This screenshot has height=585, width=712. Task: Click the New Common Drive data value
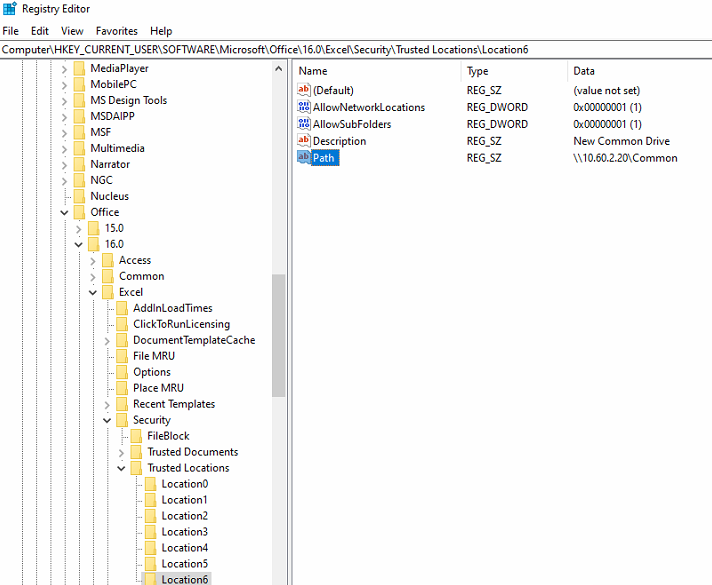(621, 141)
